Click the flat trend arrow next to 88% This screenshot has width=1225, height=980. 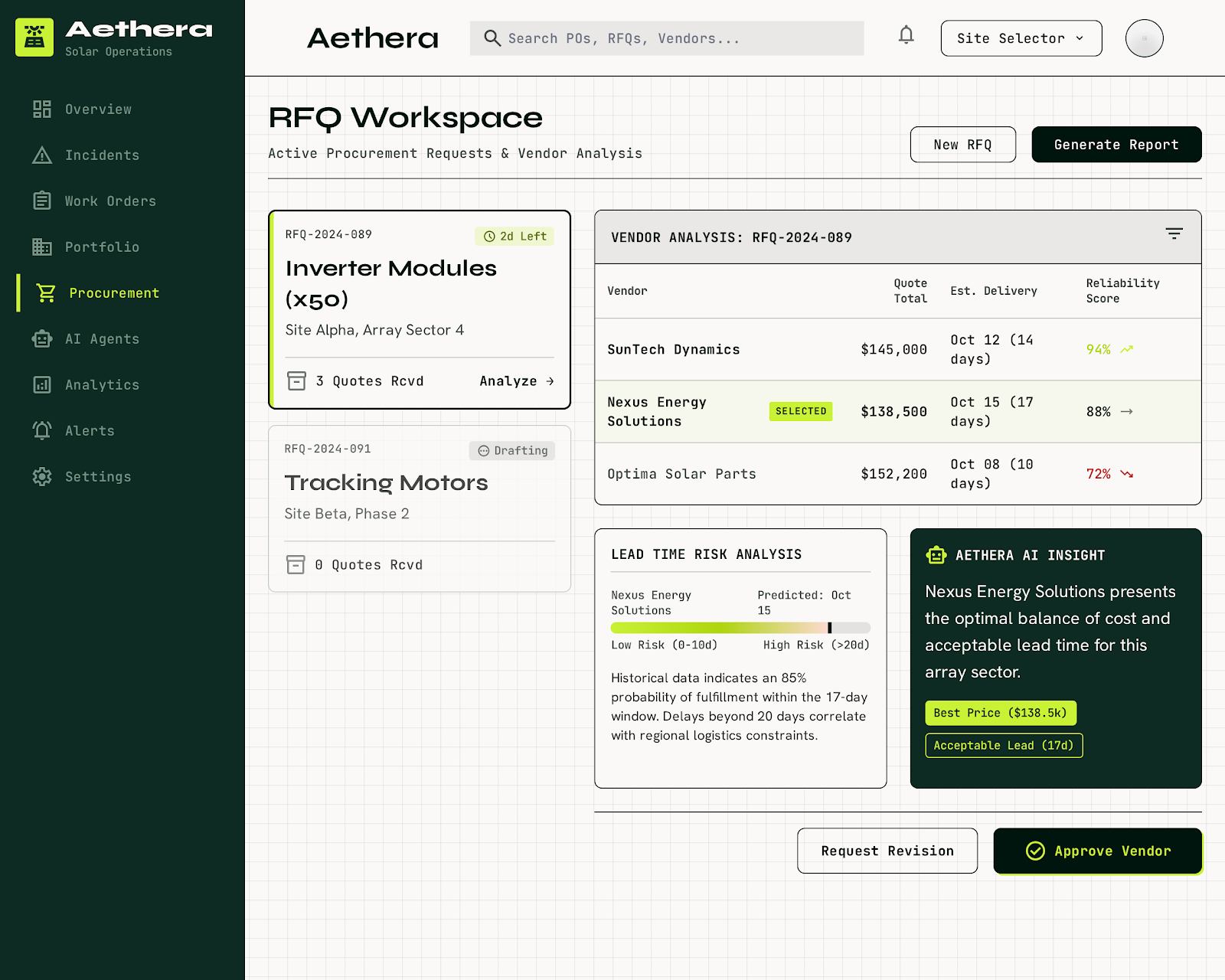point(1127,412)
